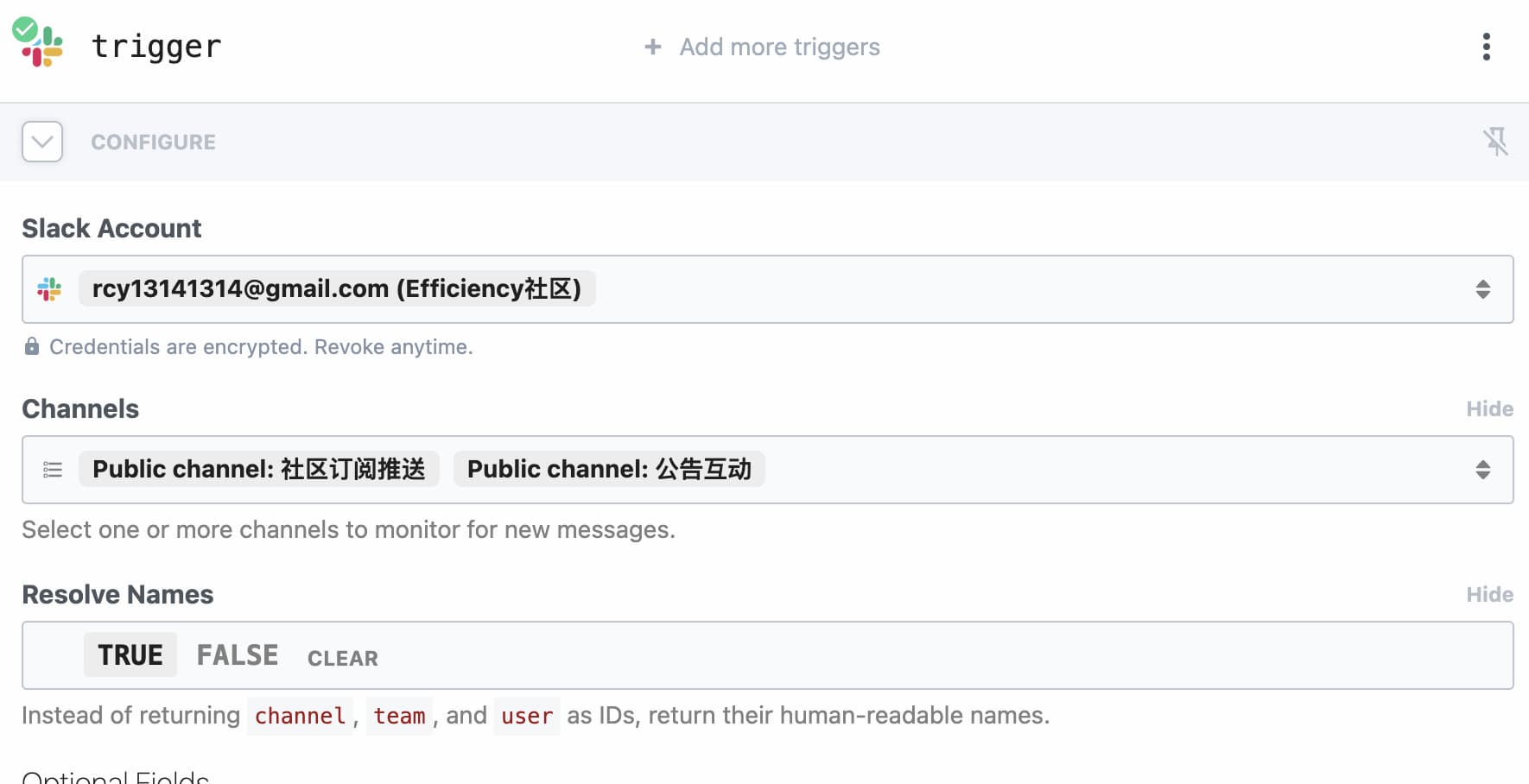Click the lock icon beside credentials note

pyautogui.click(x=32, y=346)
